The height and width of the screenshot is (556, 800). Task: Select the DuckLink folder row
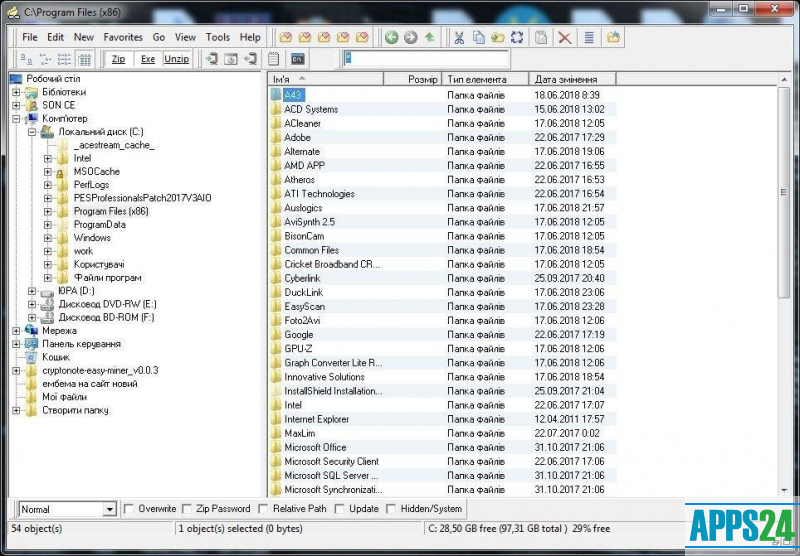(442, 292)
